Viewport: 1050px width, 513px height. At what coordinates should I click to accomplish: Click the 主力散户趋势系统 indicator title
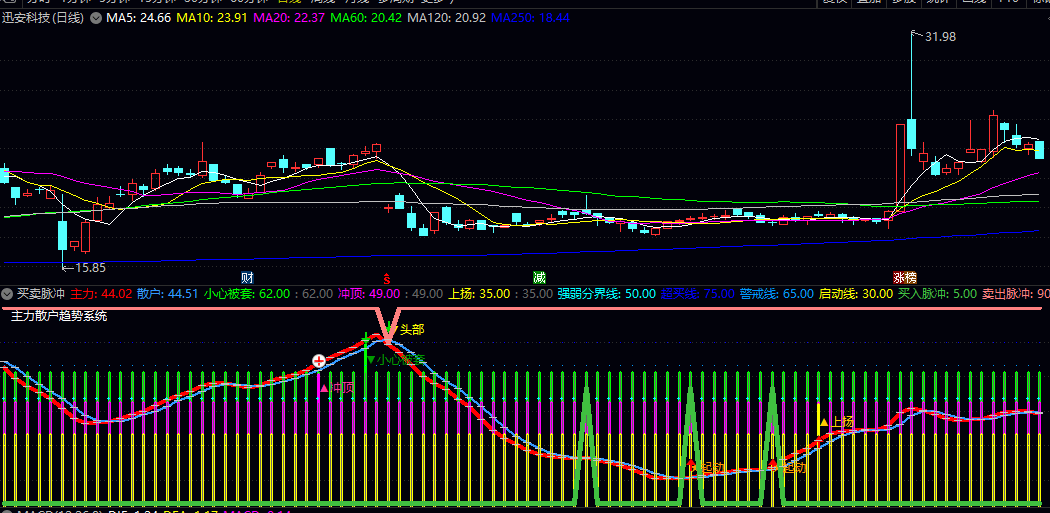click(59, 315)
